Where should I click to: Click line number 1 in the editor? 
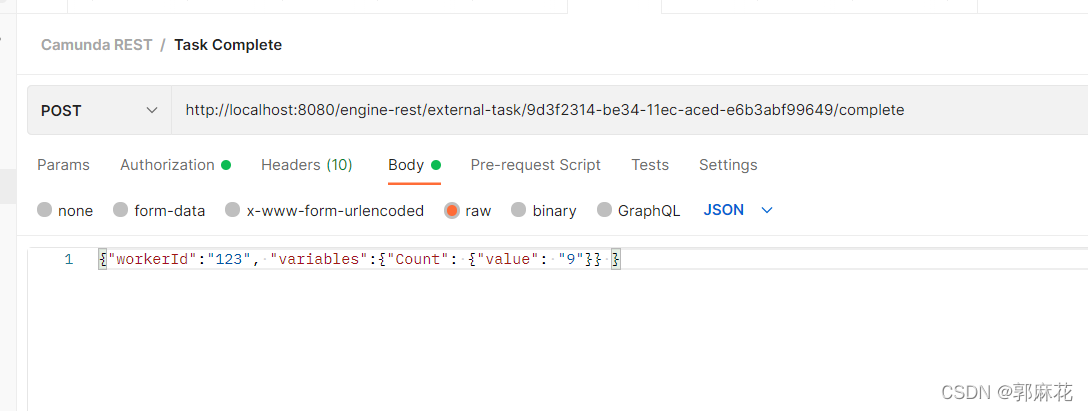point(69,260)
